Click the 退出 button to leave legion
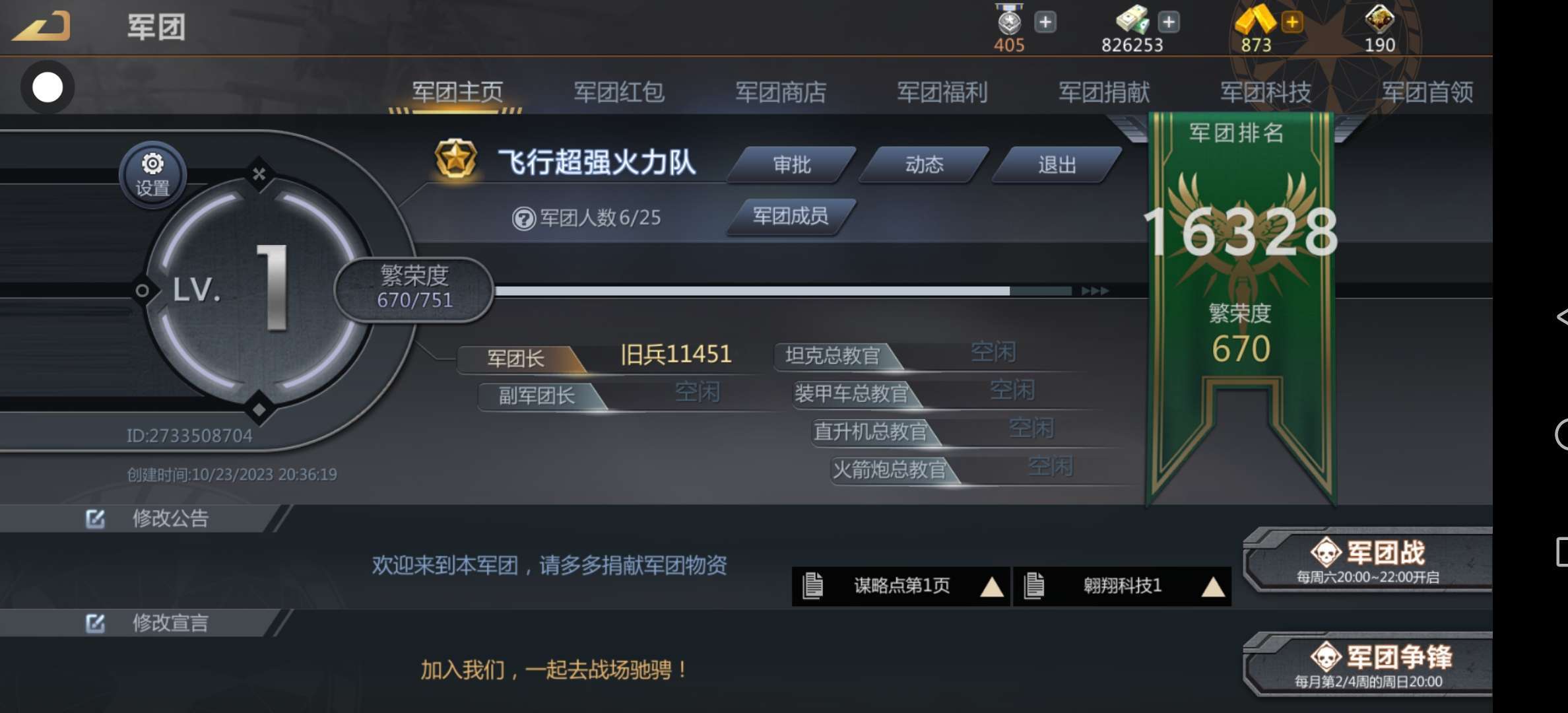Viewport: 1568px width, 713px height. pyautogui.click(x=1057, y=164)
